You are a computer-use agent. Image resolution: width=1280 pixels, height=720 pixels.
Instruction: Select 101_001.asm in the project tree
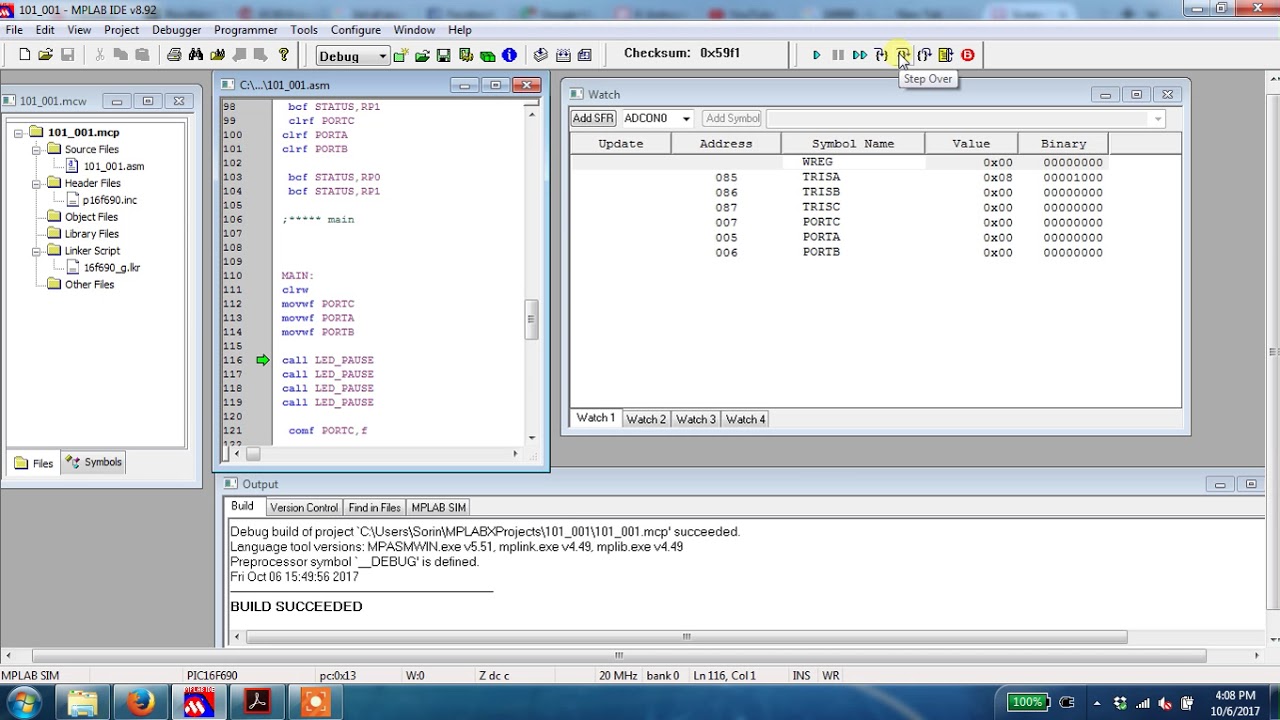[x=114, y=166]
